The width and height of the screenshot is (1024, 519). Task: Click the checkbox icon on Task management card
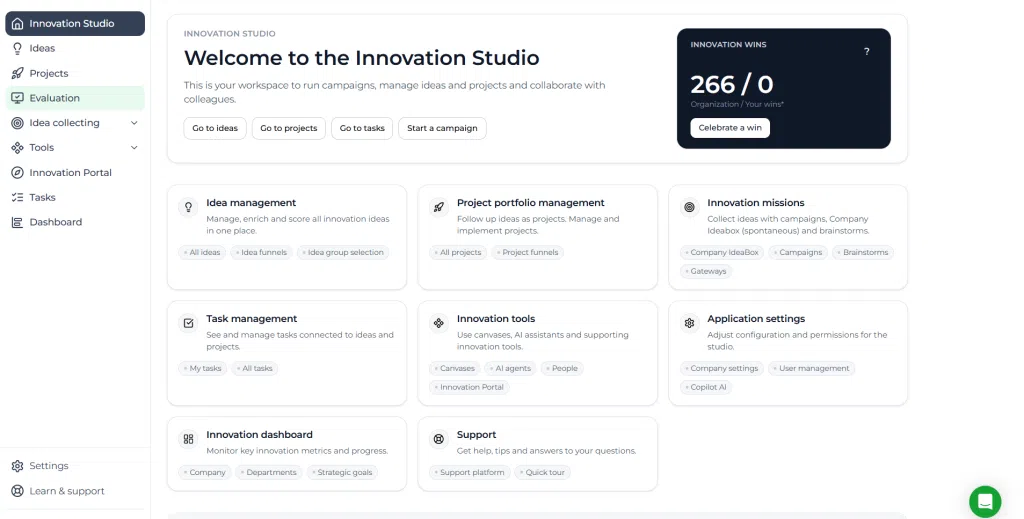pos(188,323)
